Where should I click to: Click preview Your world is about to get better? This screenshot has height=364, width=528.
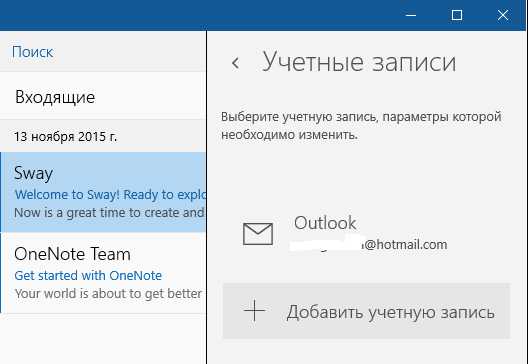[x=108, y=294]
